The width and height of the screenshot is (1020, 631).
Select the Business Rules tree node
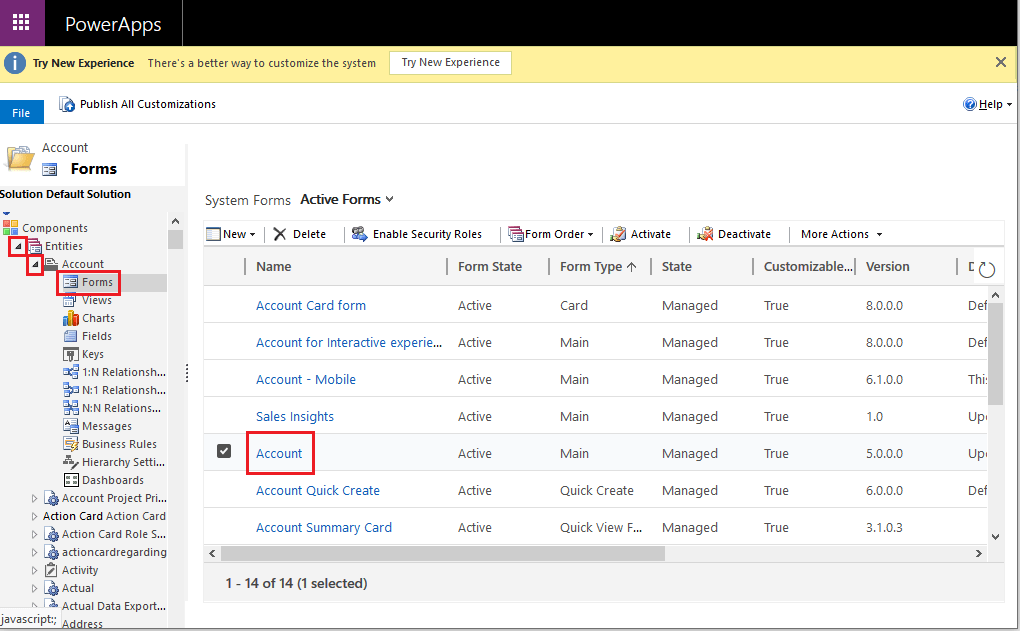point(119,444)
